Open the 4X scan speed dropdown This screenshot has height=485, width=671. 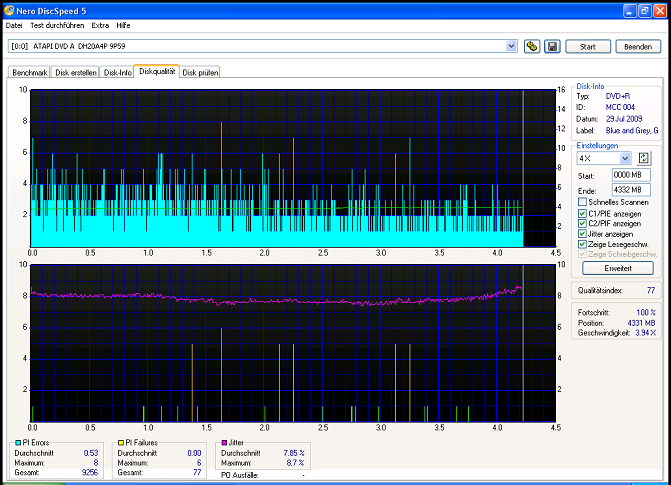pyautogui.click(x=625, y=158)
